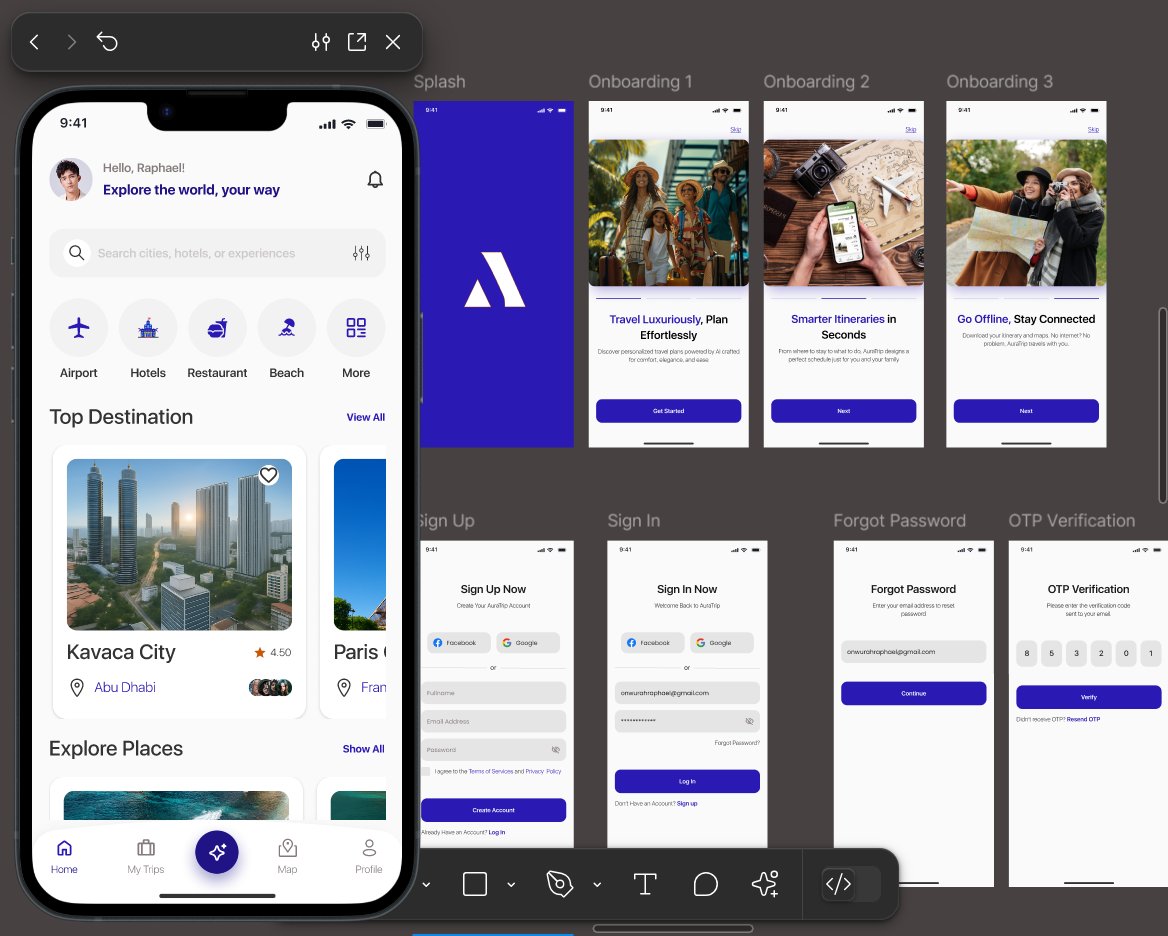Click Next button in Onboarding 2
The image size is (1168, 936).
click(x=844, y=411)
